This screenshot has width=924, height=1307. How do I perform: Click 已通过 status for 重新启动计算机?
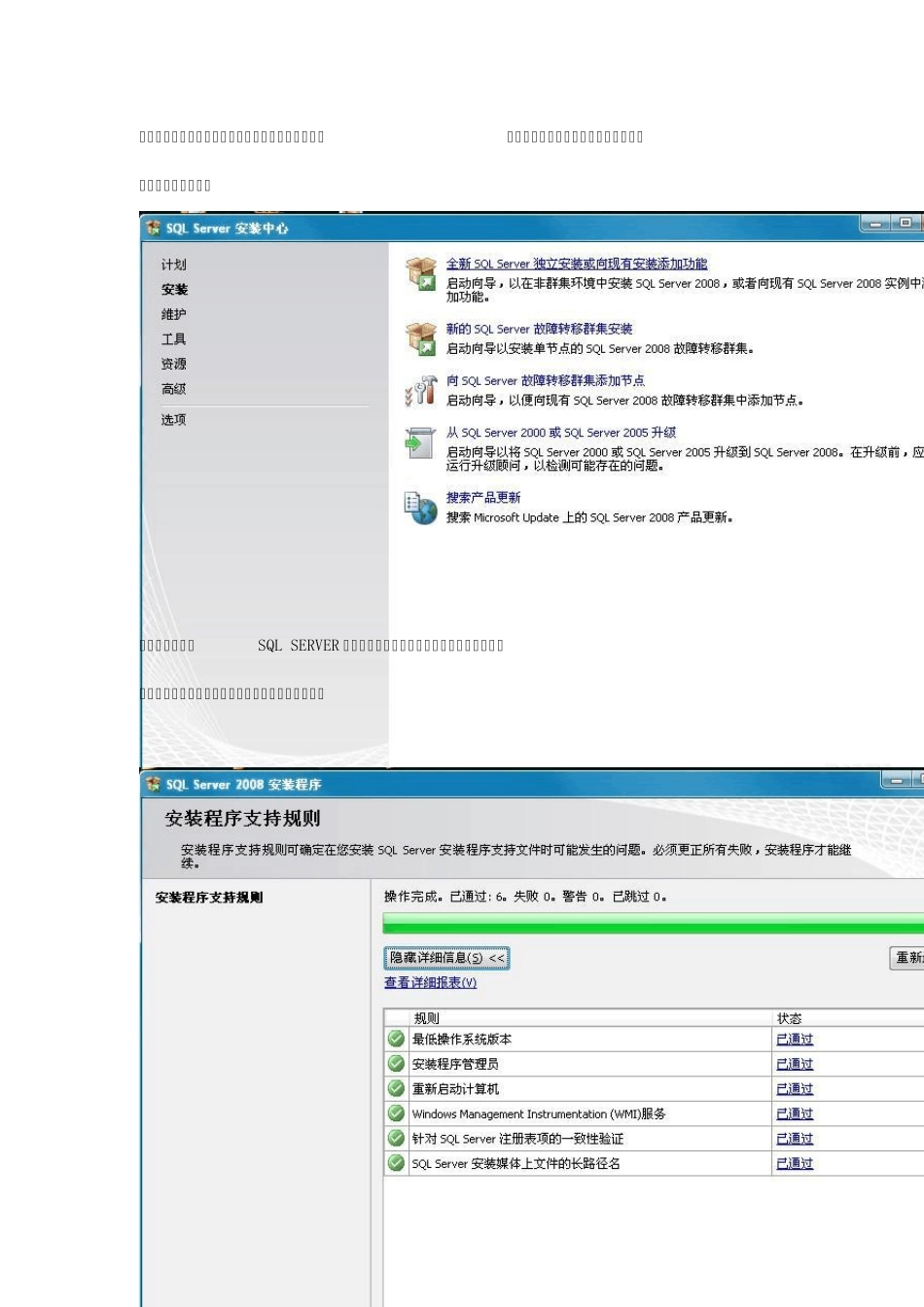point(795,1089)
